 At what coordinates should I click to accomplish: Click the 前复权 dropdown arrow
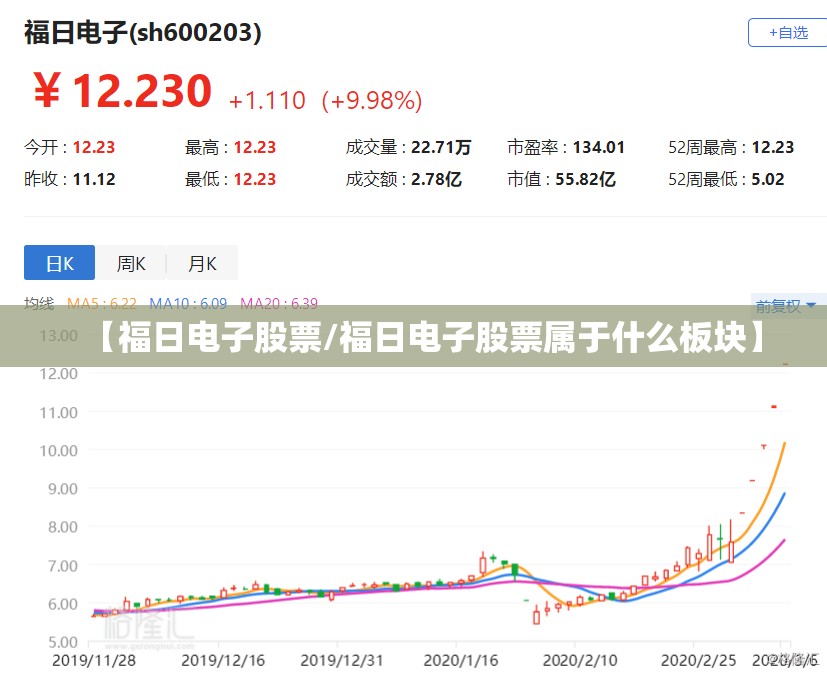tap(811, 305)
